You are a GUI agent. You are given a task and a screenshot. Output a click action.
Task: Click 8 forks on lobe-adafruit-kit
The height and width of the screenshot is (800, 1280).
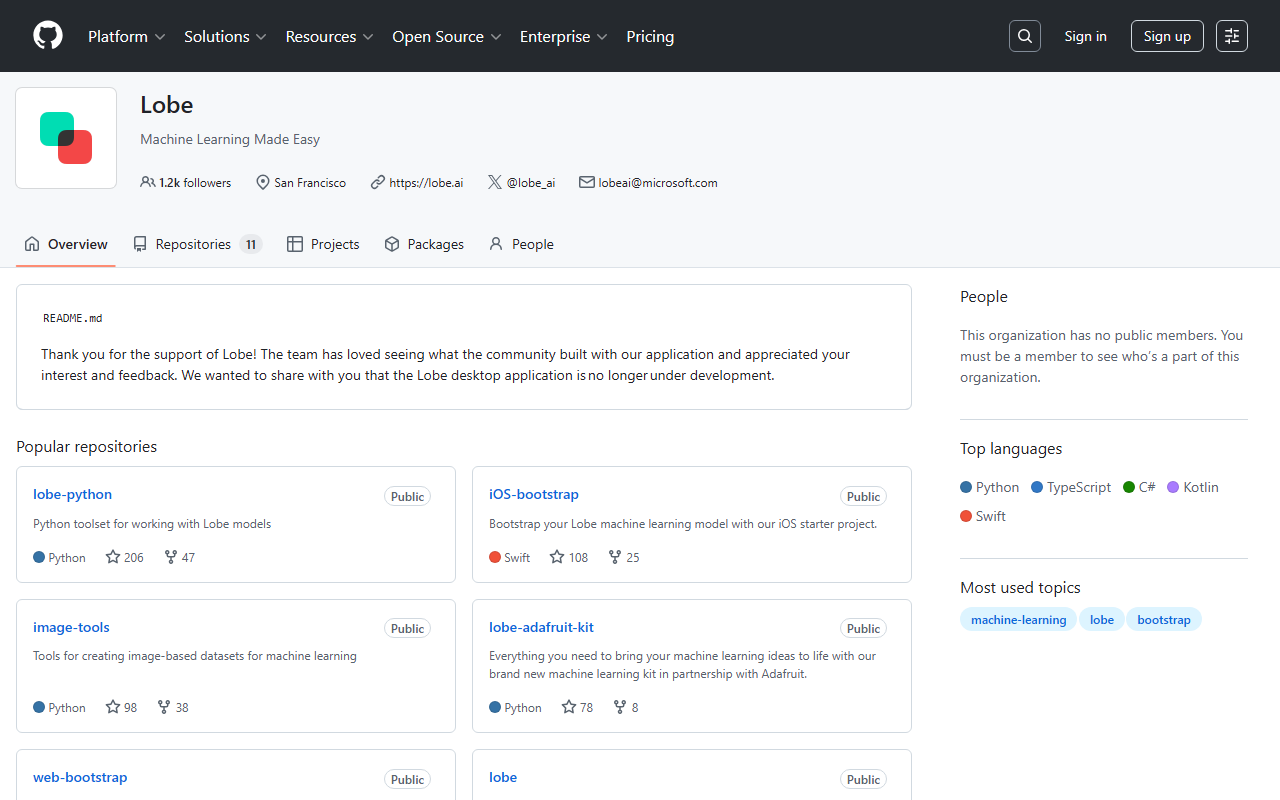(626, 707)
